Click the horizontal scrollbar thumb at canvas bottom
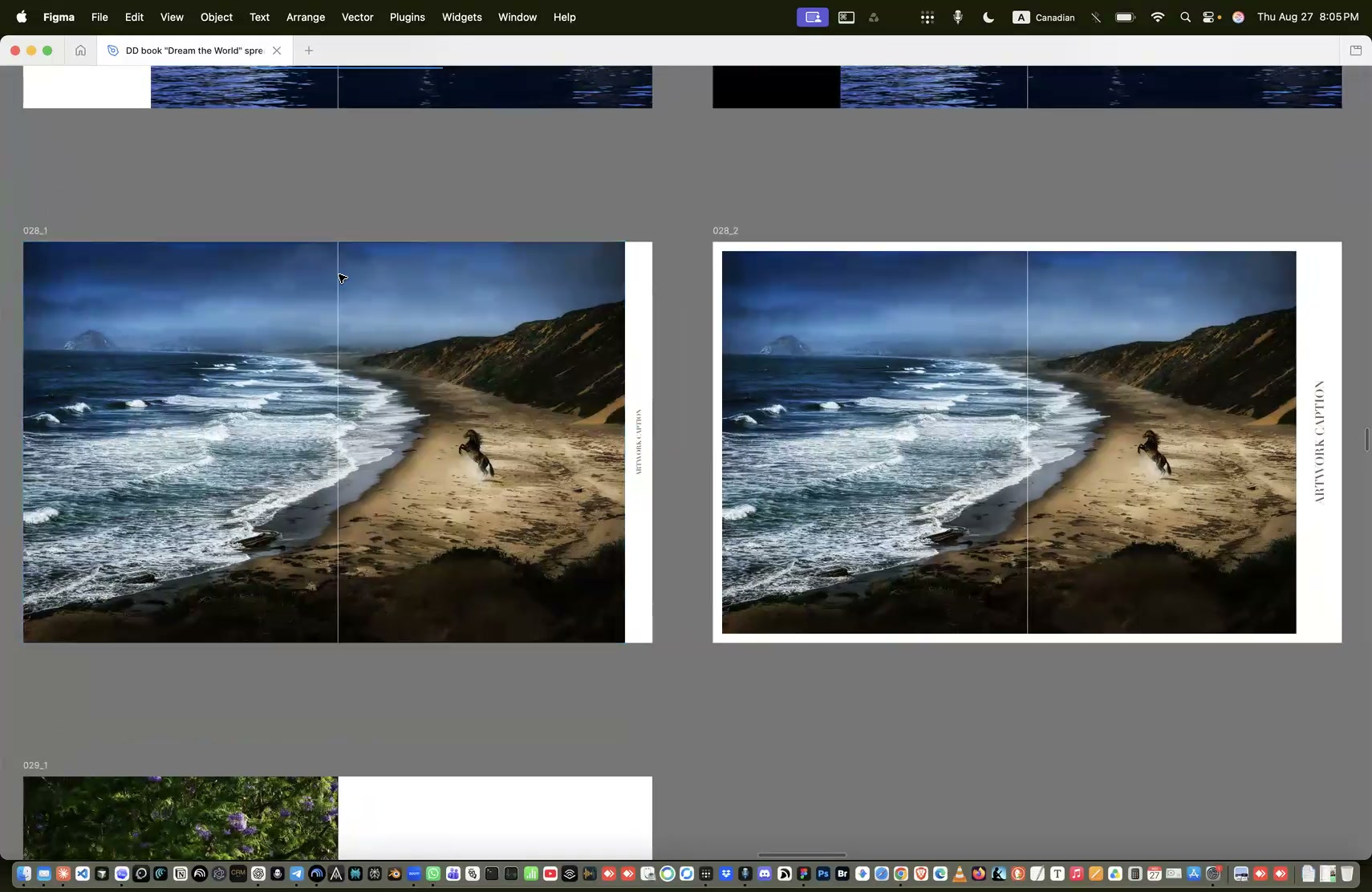Screen dimensions: 1372x892 802,854
